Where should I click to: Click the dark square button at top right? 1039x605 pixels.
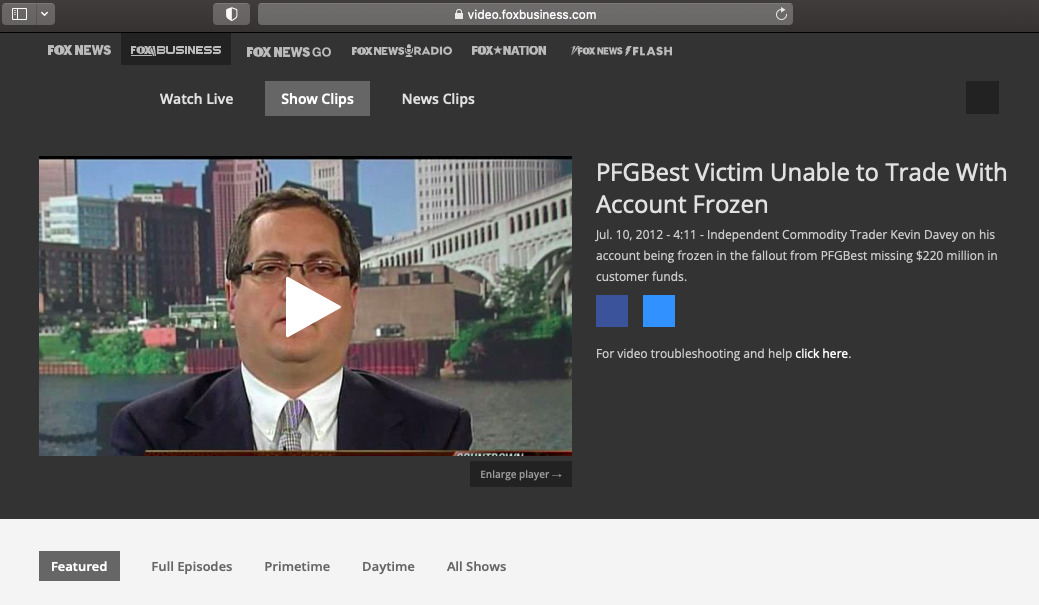[x=982, y=97]
